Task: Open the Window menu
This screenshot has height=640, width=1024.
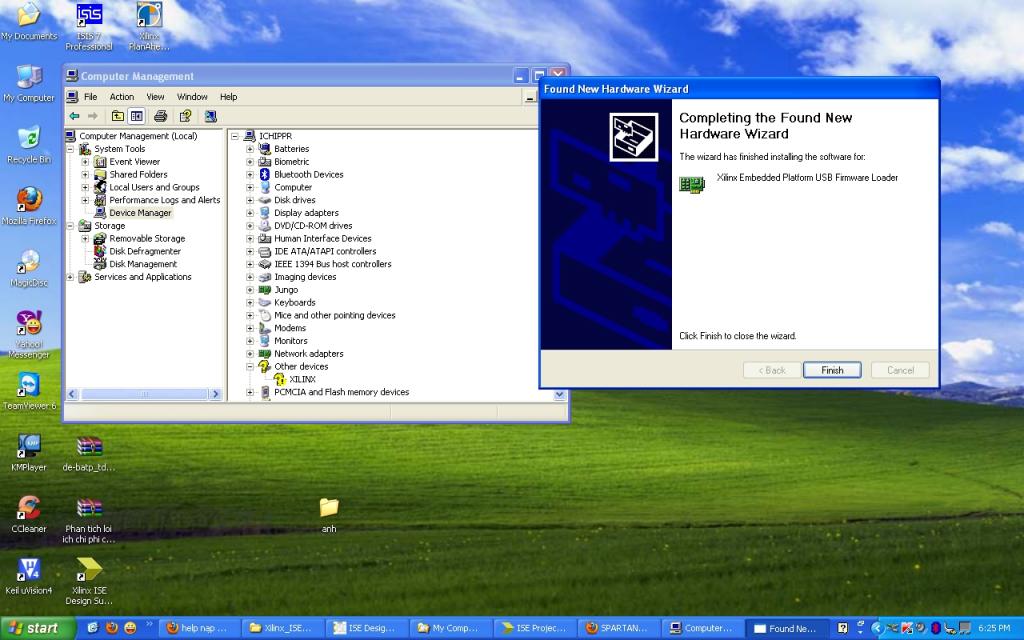Action: [192, 97]
